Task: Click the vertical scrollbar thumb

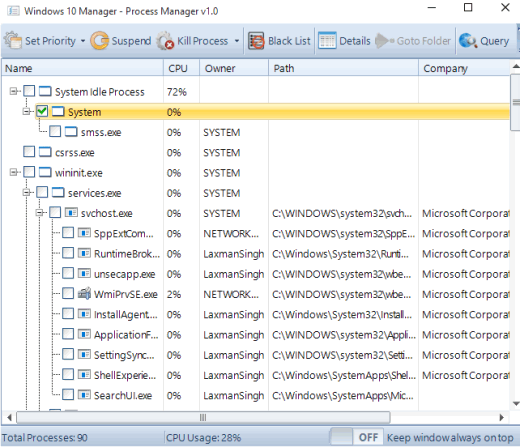Action: click(516, 102)
